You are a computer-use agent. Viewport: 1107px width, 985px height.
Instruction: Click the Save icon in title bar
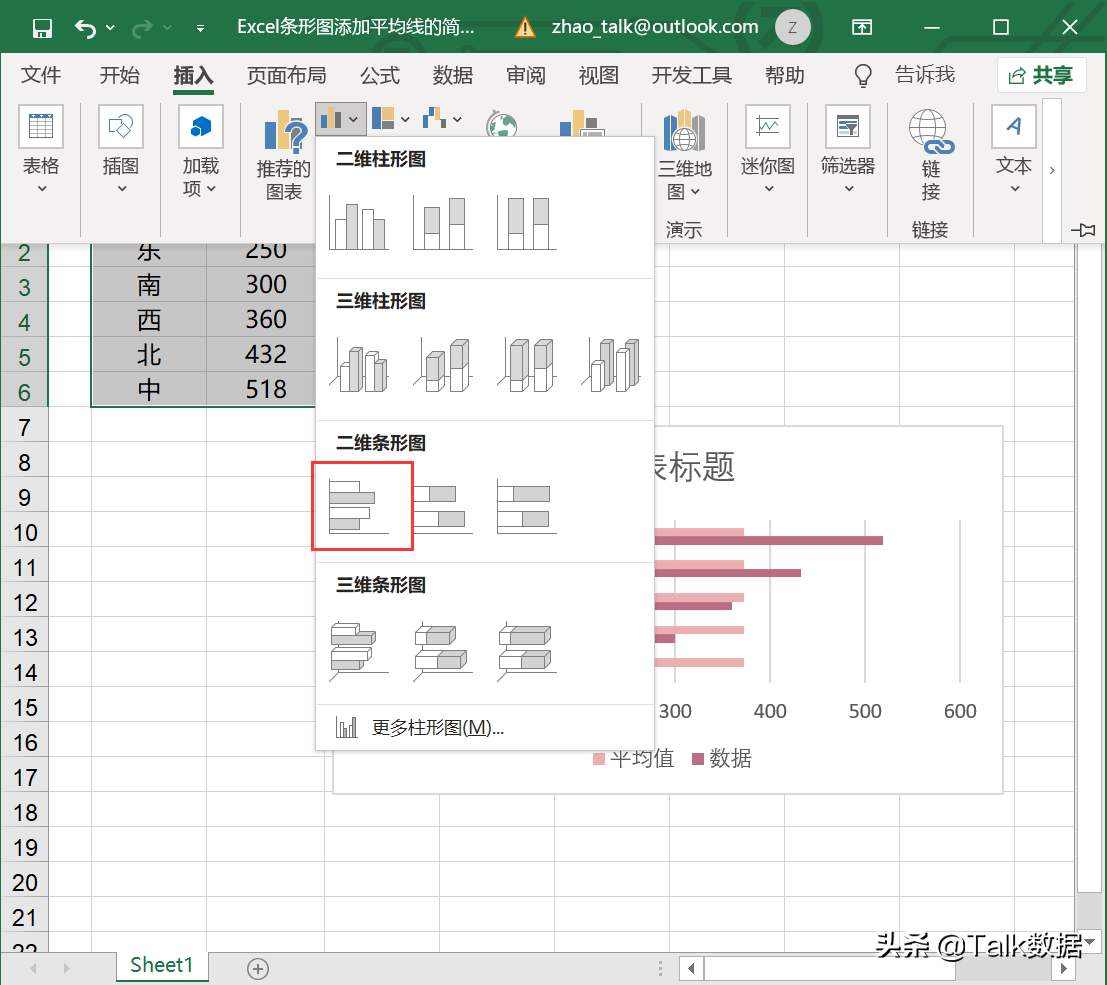pyautogui.click(x=42, y=28)
